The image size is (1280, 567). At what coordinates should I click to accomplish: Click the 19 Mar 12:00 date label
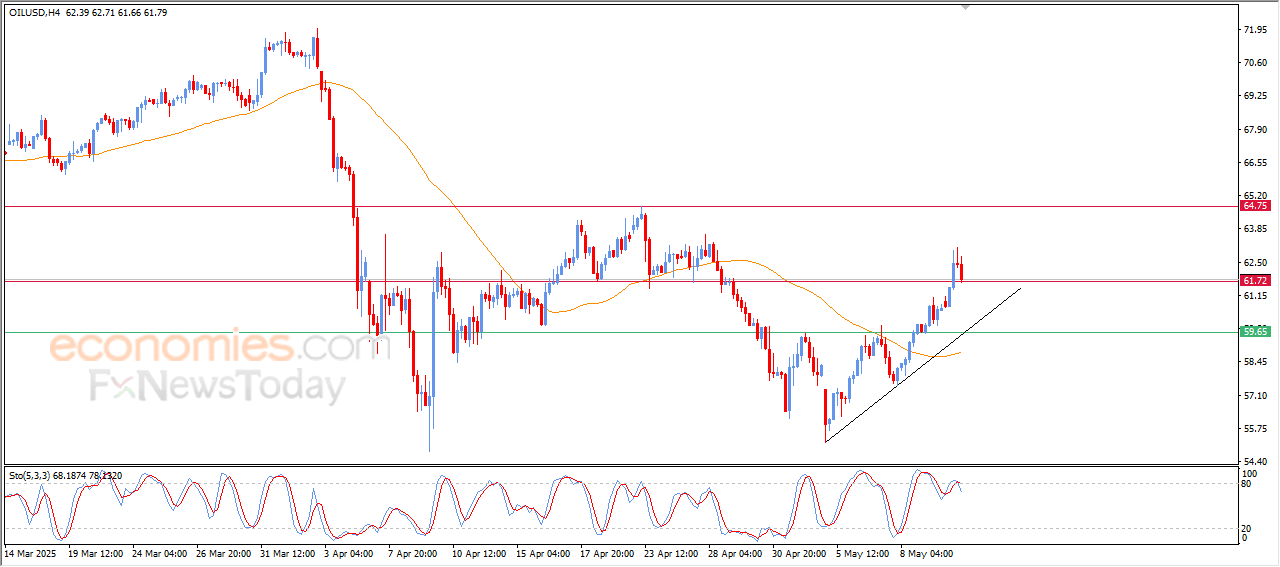coord(96,552)
